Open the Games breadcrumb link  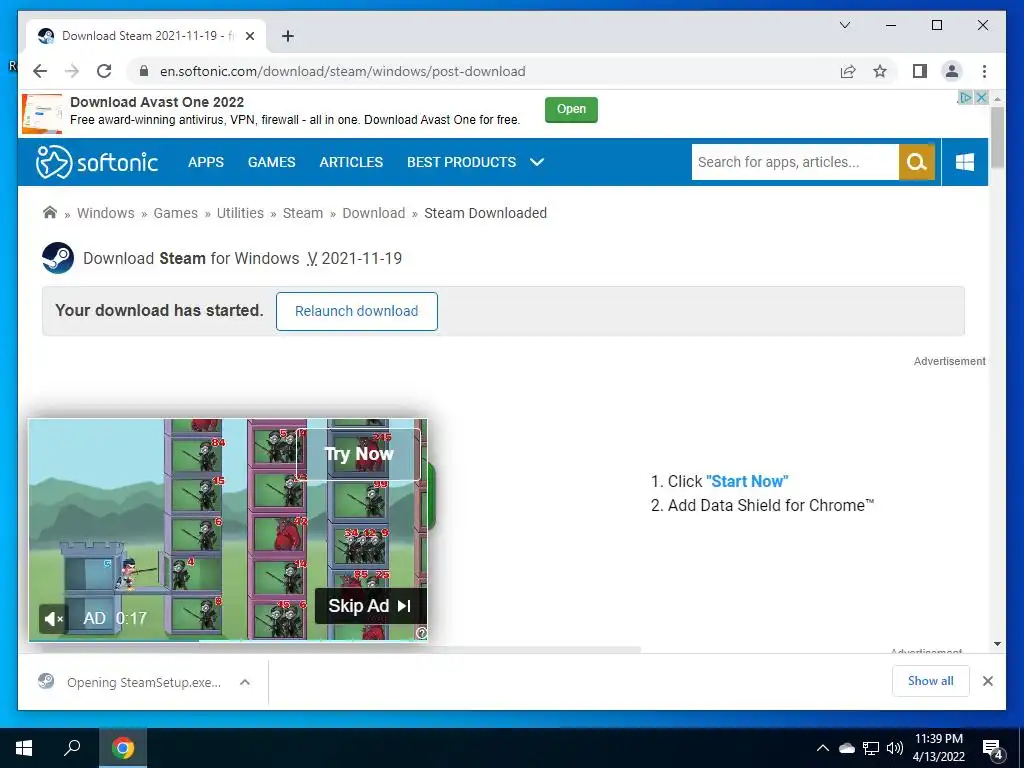pos(176,213)
